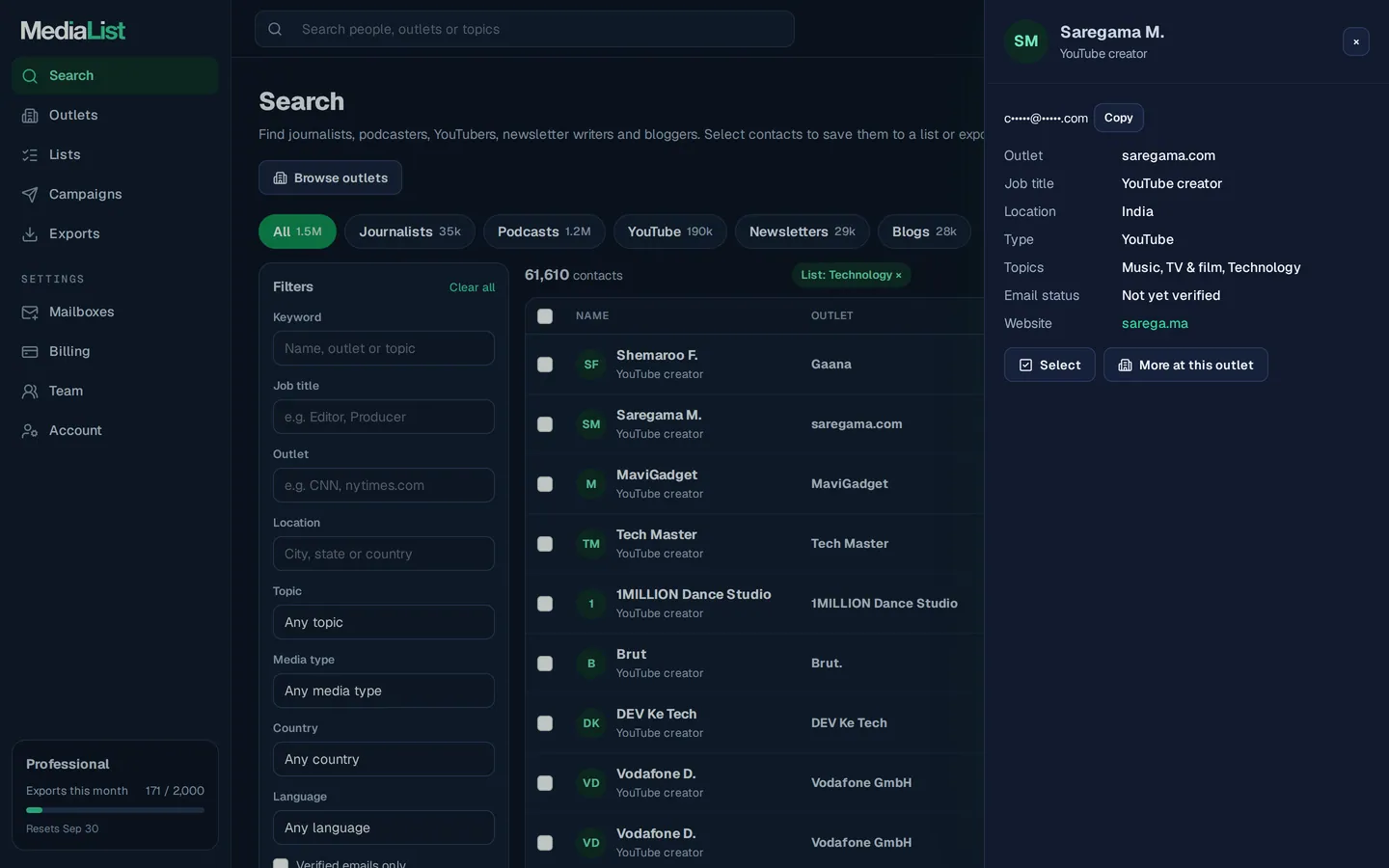Switch to the Blogs tab
Image resolution: width=1389 pixels, height=868 pixels.
point(924,231)
